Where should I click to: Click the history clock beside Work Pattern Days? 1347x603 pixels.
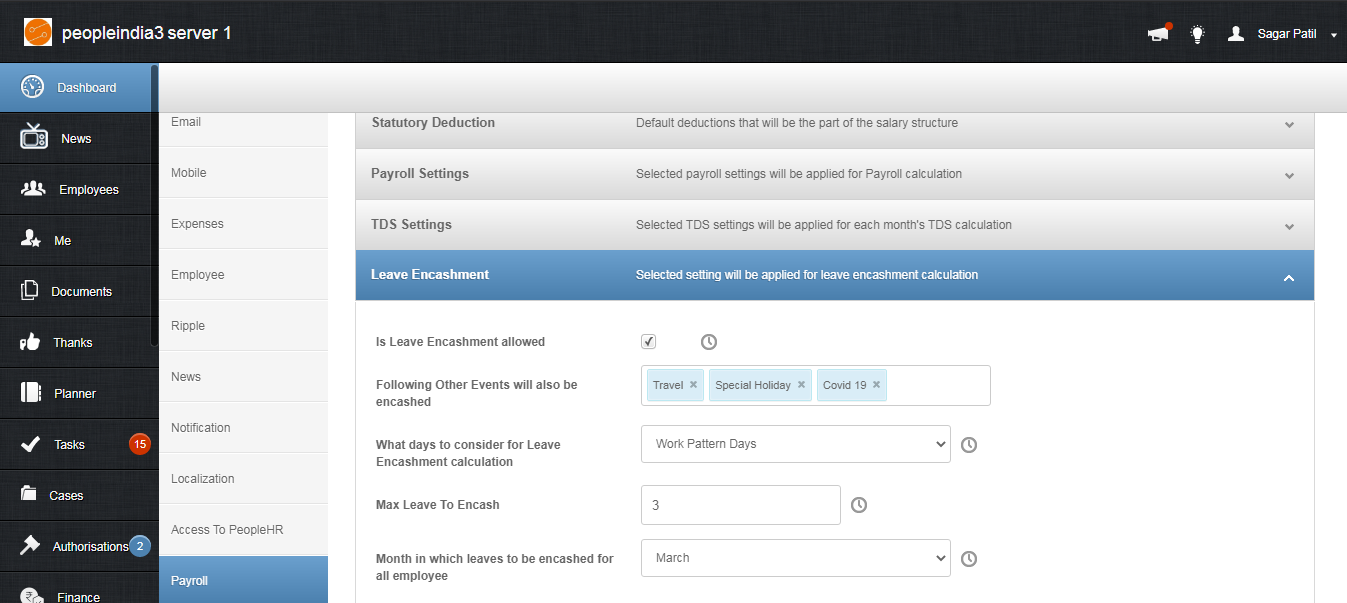(x=969, y=445)
